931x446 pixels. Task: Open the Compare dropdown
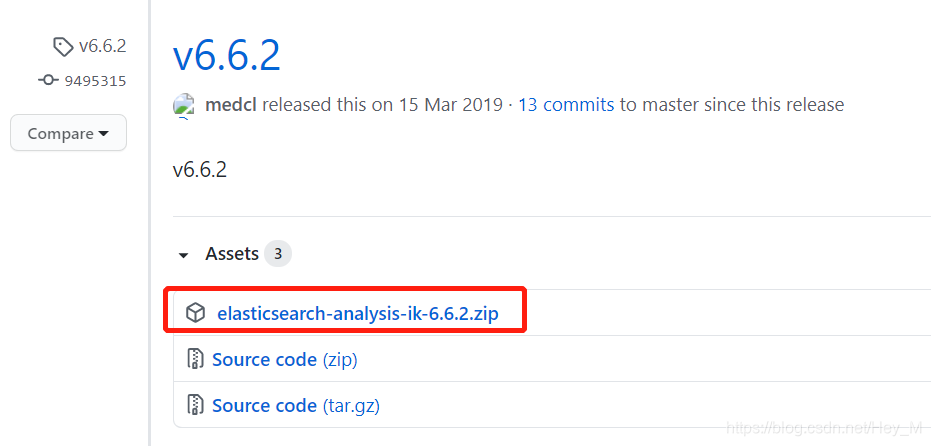68,133
